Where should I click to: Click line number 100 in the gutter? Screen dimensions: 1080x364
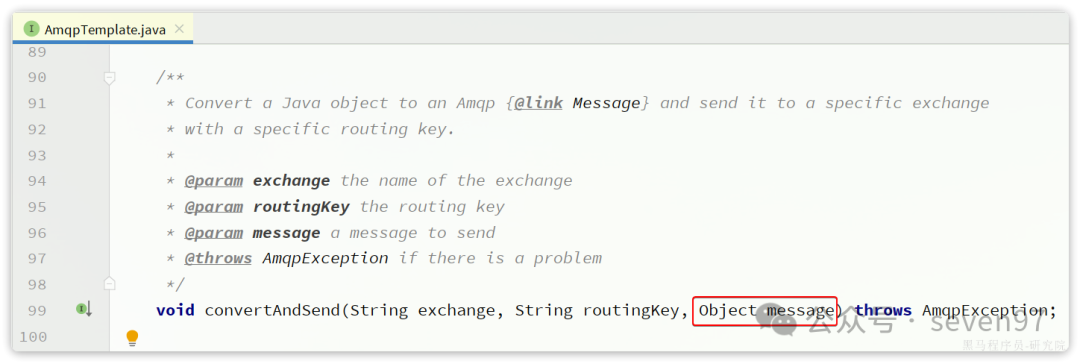(32, 336)
